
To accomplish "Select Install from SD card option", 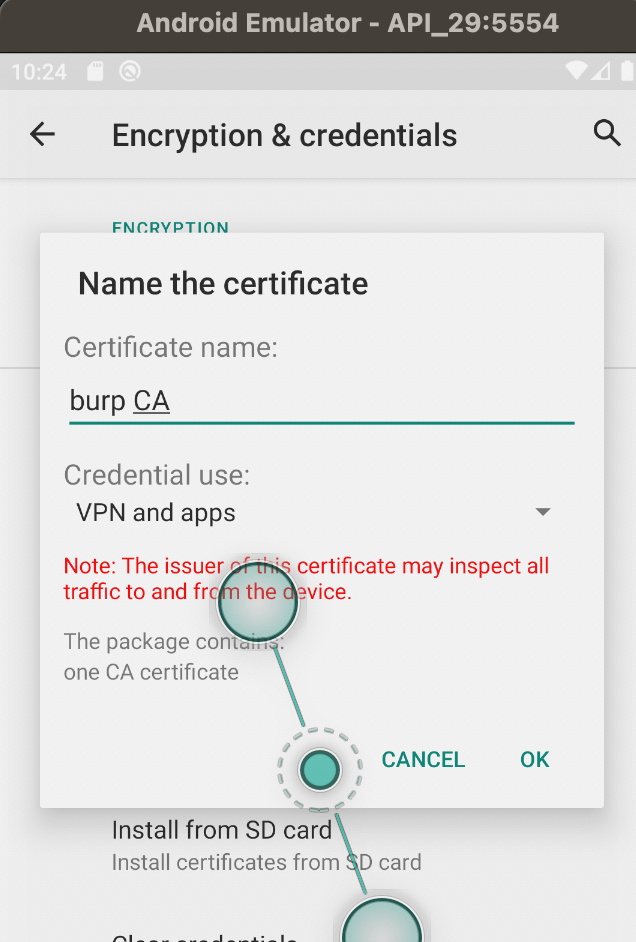I will (267, 846).
